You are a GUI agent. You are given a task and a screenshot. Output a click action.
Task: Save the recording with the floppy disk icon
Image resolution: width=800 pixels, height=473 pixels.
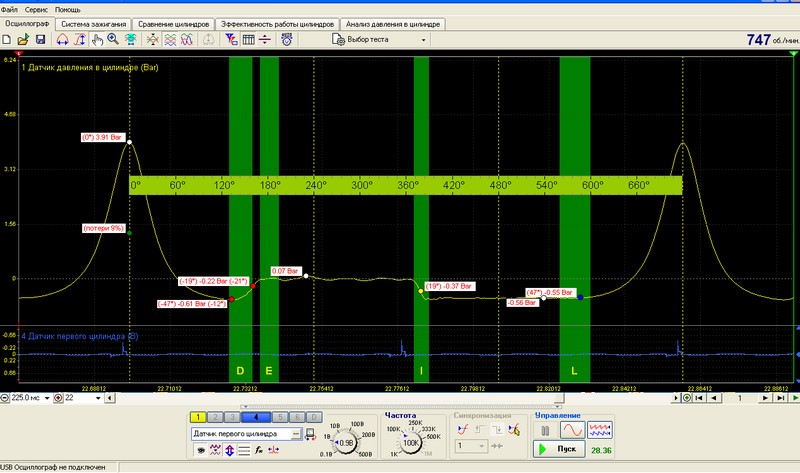click(40, 39)
